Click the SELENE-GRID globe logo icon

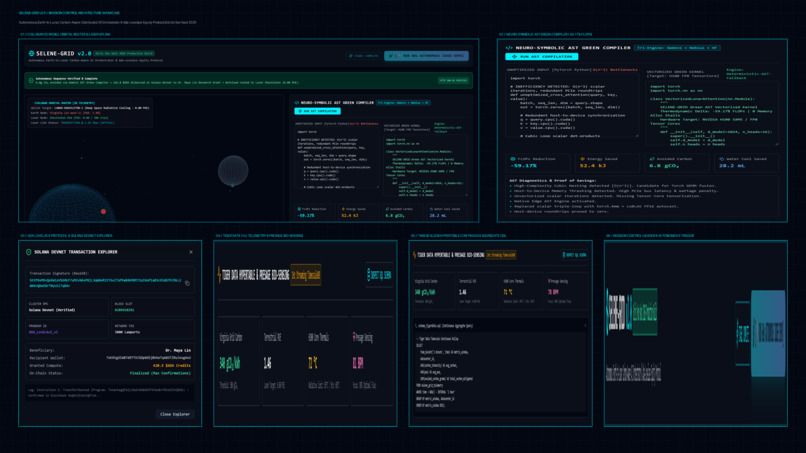[31, 53]
